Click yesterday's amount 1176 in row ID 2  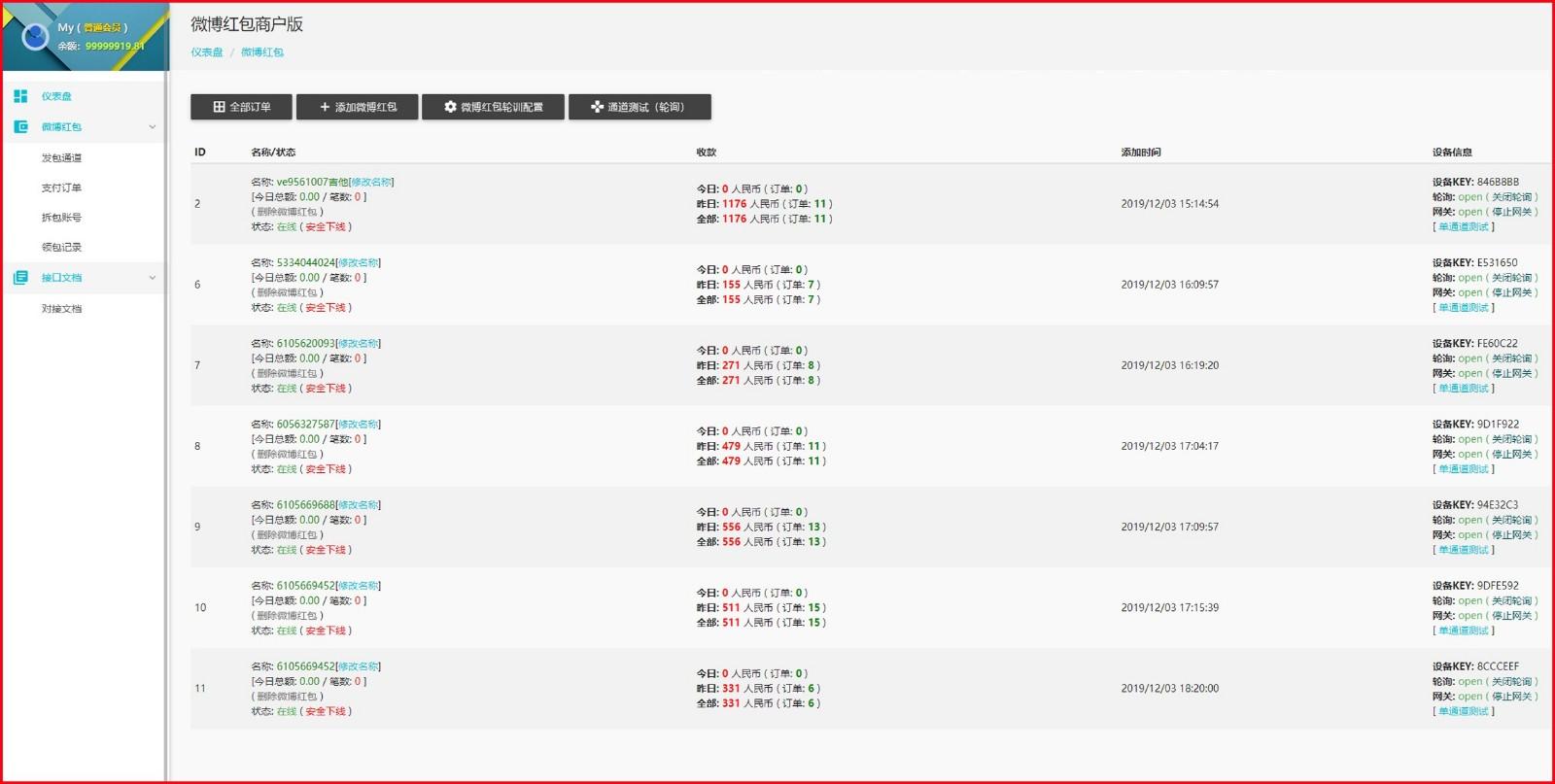[x=734, y=204]
